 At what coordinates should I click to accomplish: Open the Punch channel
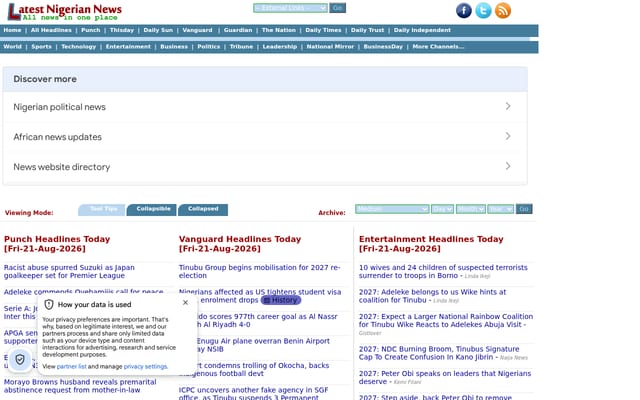(91, 30)
